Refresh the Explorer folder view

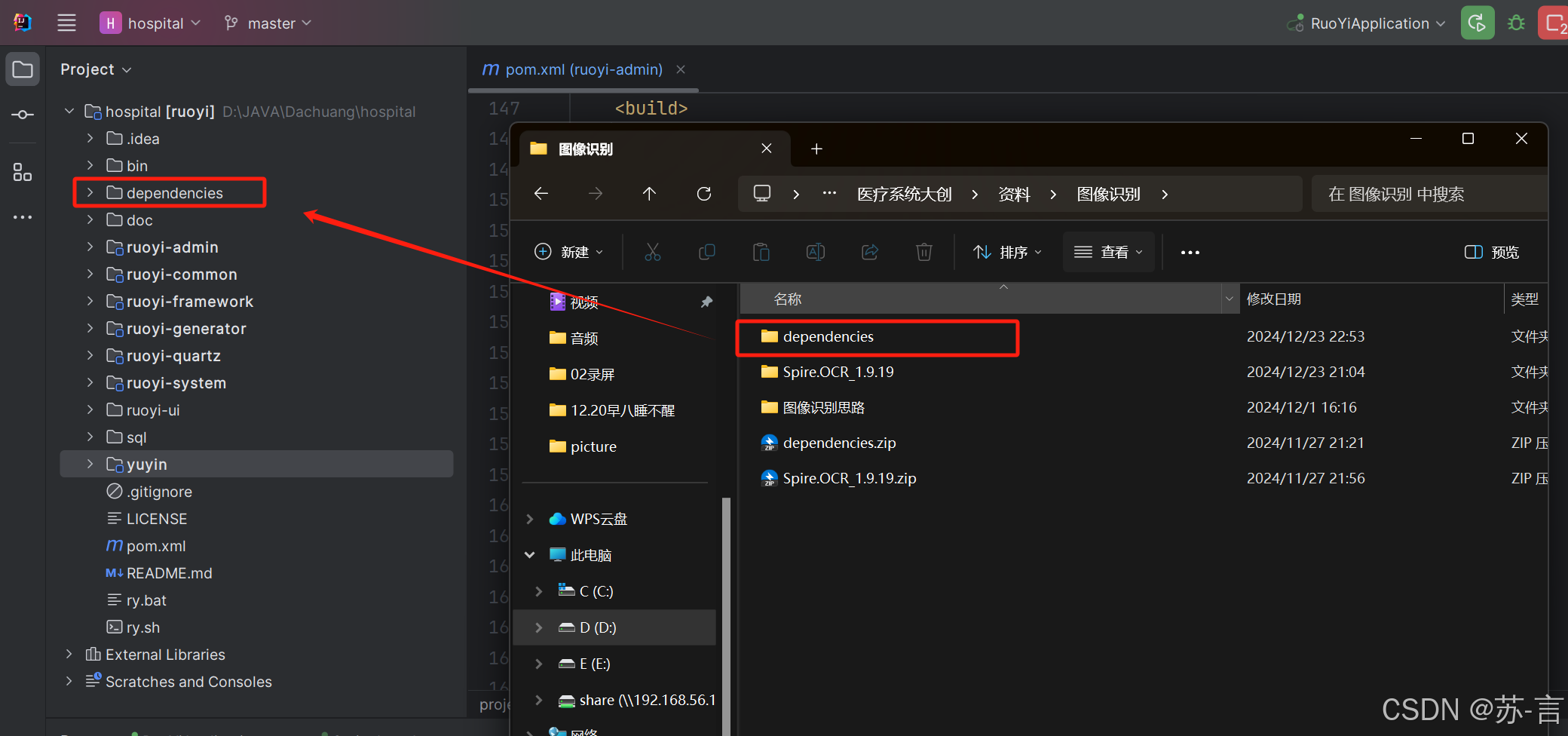point(704,194)
